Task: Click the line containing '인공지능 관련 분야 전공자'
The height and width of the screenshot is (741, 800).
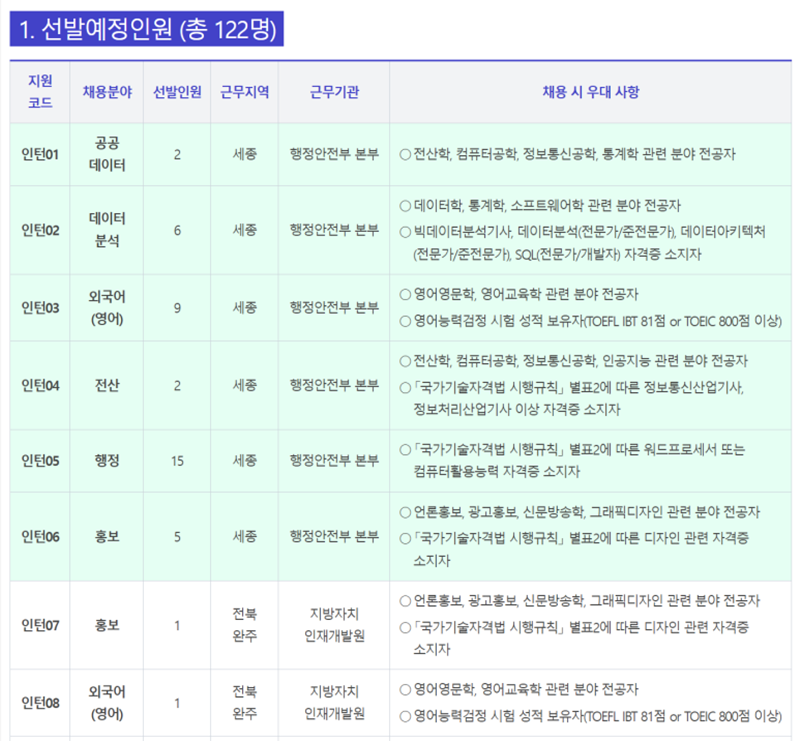Action: pyautogui.click(x=574, y=361)
